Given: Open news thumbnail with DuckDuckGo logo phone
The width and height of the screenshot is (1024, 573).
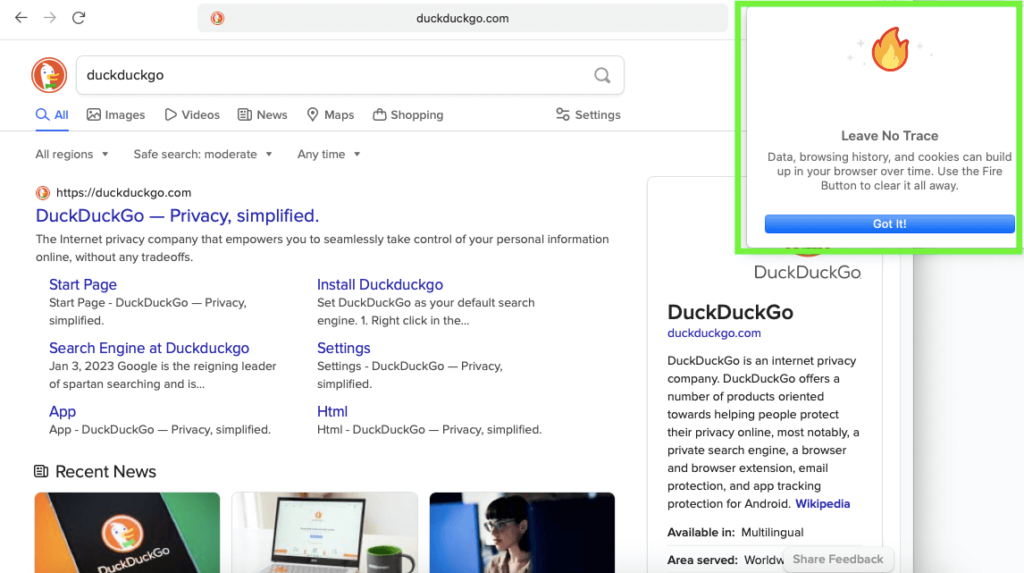Looking at the screenshot, I should tap(127, 532).
